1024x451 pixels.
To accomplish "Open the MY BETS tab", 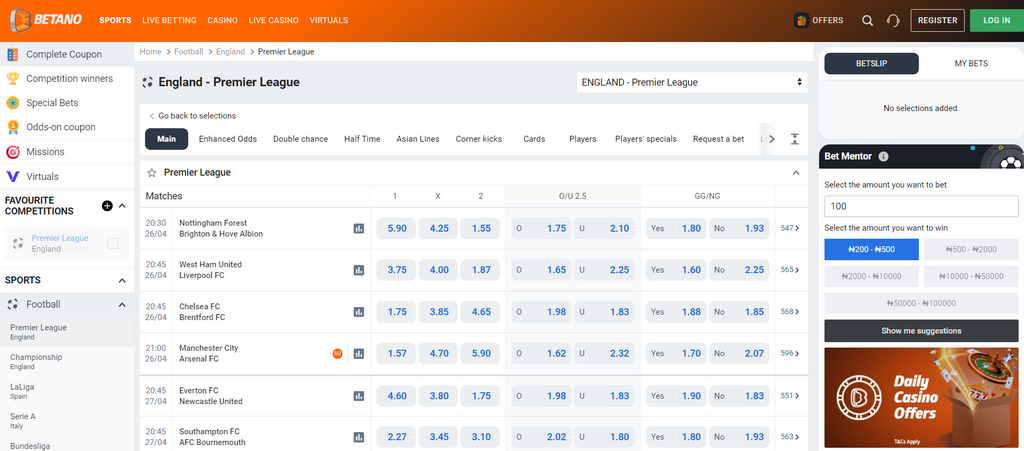I will tap(971, 63).
